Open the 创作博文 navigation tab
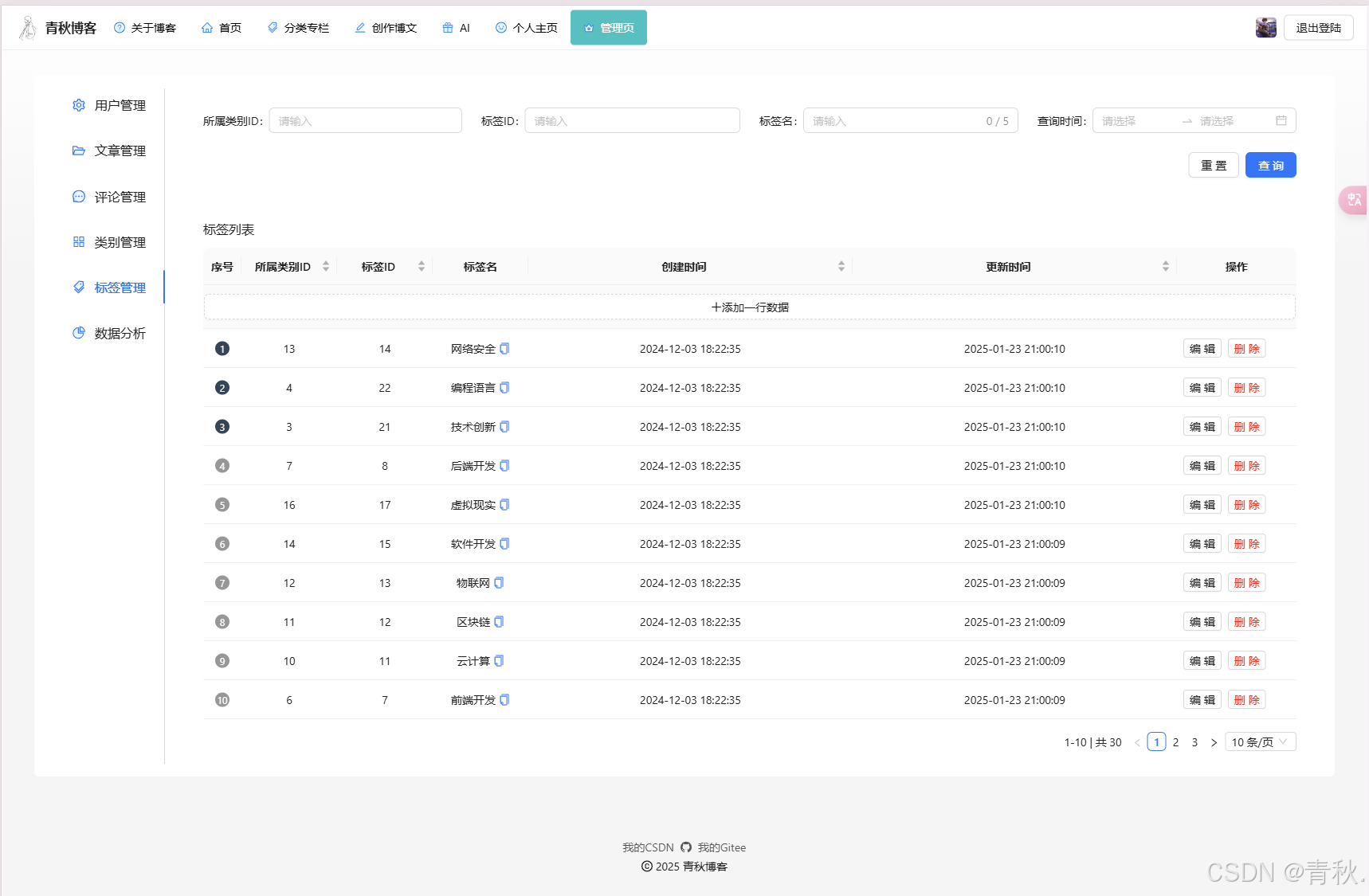Viewport: 1369px width, 896px height. (x=386, y=28)
